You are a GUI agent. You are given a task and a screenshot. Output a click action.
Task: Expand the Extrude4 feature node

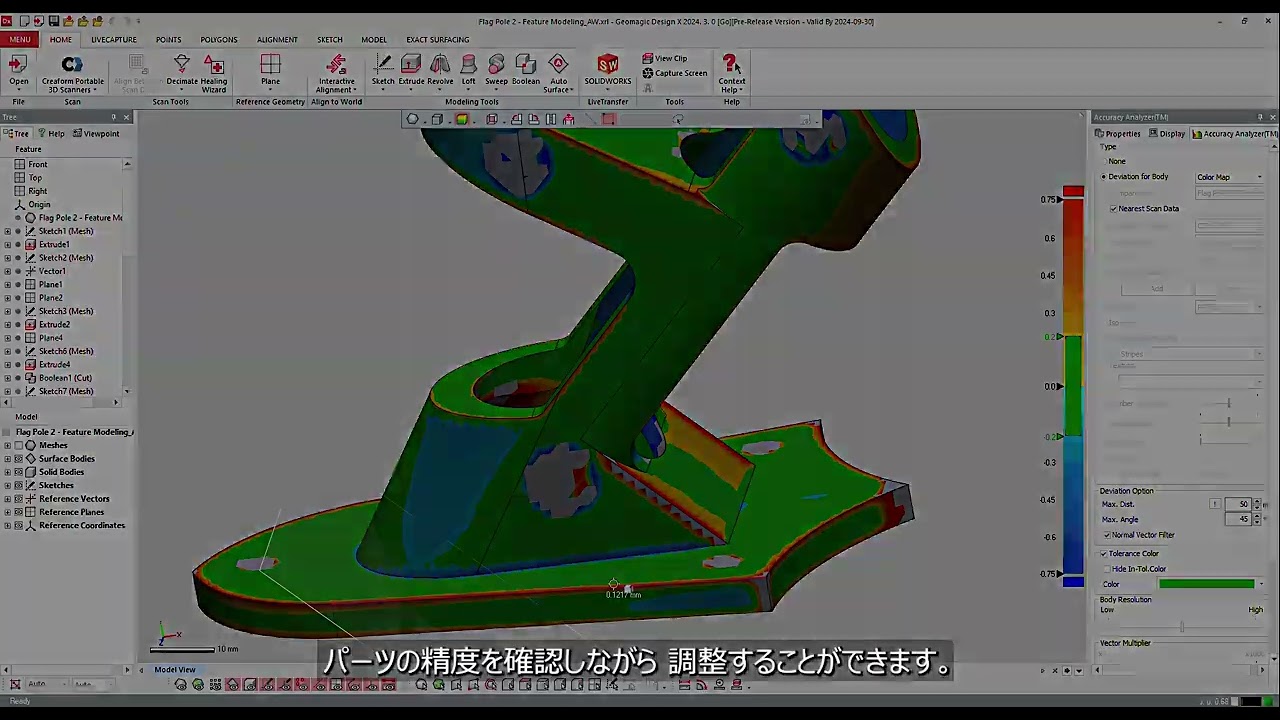[x=7, y=365]
